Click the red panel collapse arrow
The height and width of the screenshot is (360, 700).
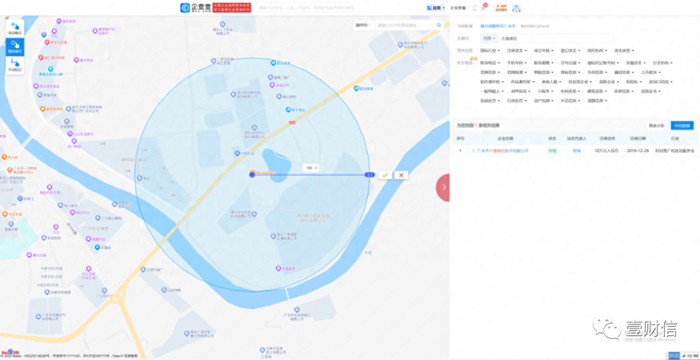[443, 187]
